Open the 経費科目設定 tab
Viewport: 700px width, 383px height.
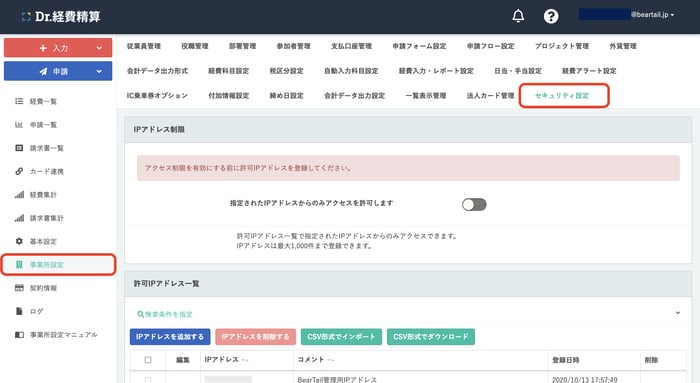click(229, 71)
